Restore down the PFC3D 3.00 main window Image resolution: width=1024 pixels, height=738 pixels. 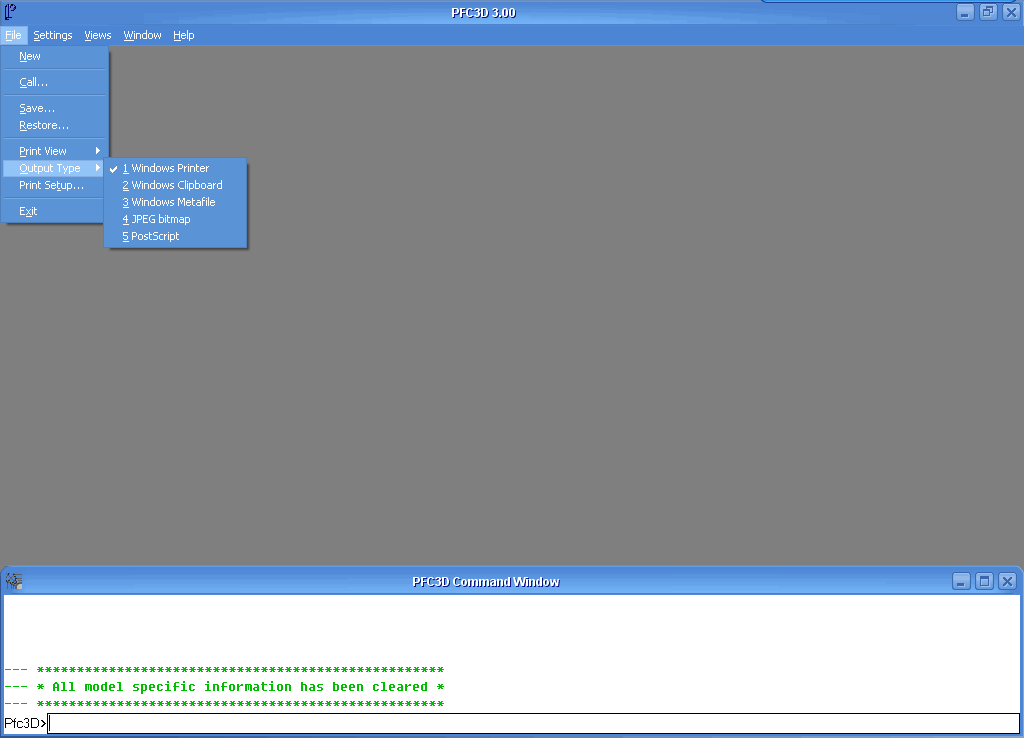point(988,12)
